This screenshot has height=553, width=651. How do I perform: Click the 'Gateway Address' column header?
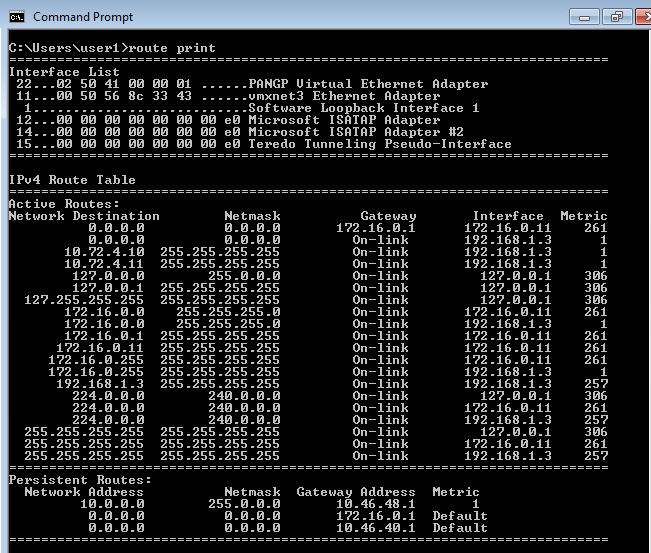(356, 492)
